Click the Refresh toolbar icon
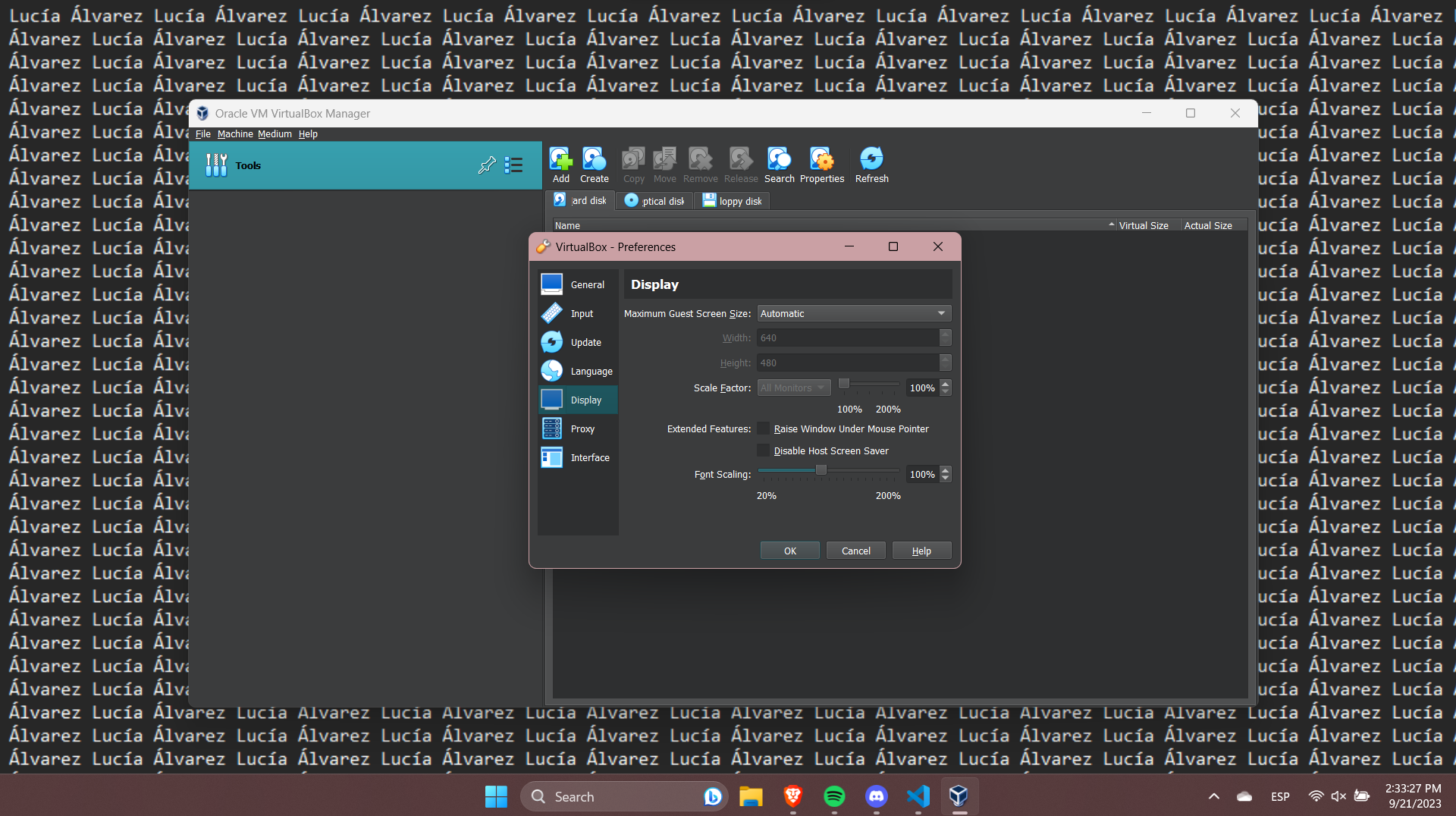1456x816 pixels. pyautogui.click(x=871, y=165)
